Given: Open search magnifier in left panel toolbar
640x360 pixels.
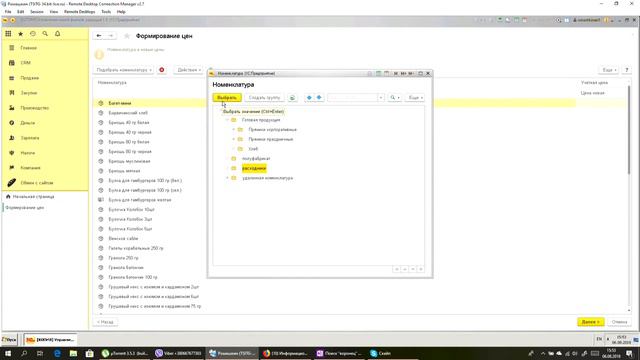Looking at the screenshot, I should pyautogui.click(x=45, y=34).
